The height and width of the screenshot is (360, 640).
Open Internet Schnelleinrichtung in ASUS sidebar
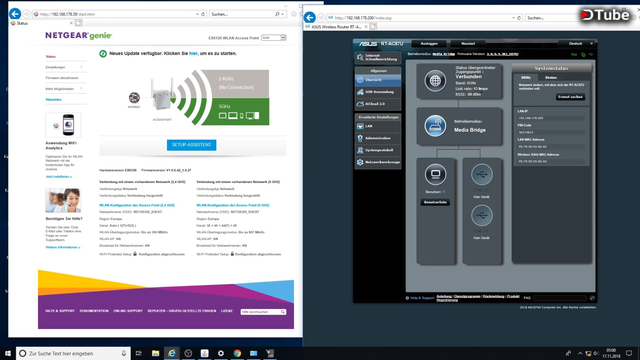378,58
